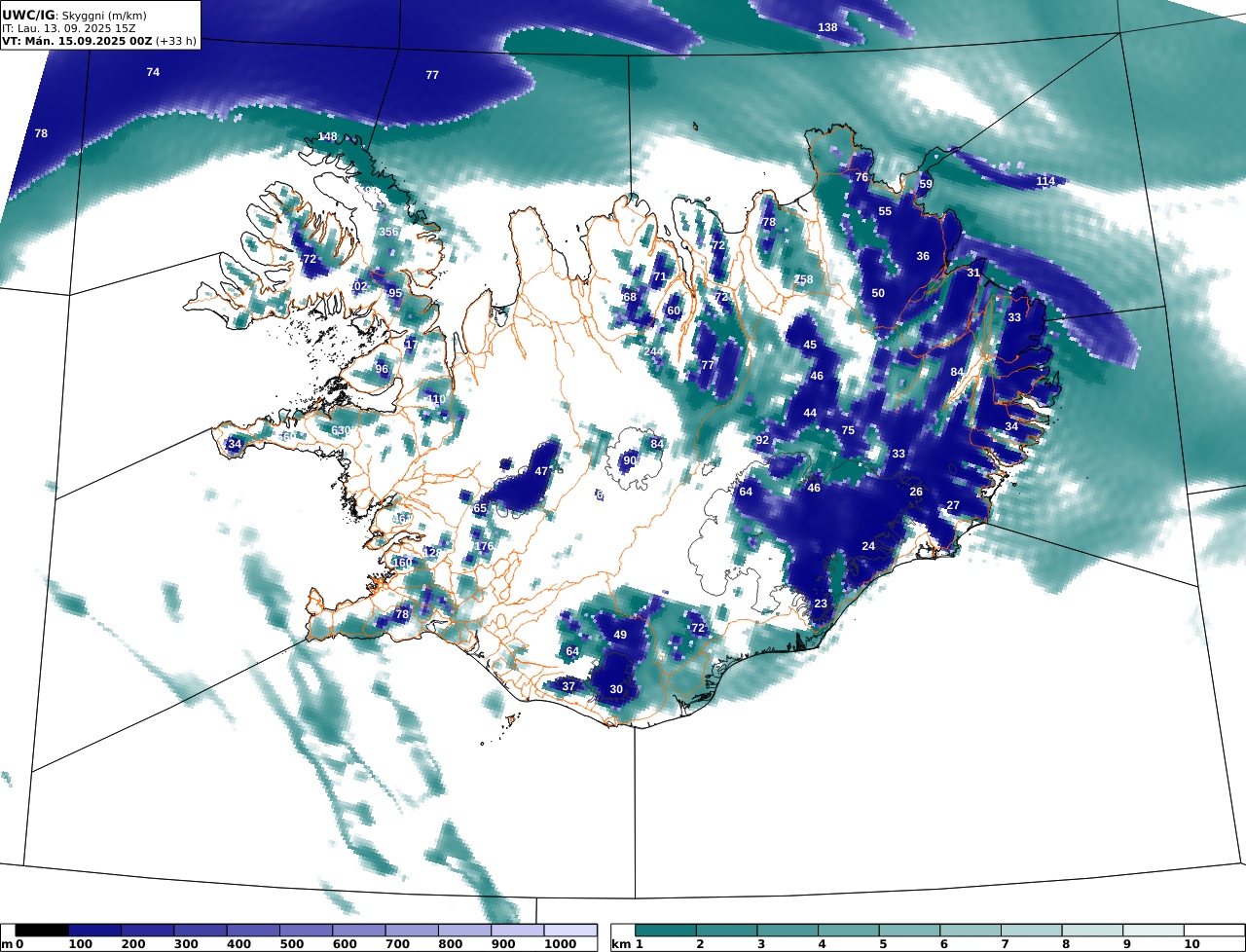Image resolution: width=1246 pixels, height=952 pixels.
Task: Click the black 0–100 m legend swatch
Action: (x=42, y=931)
